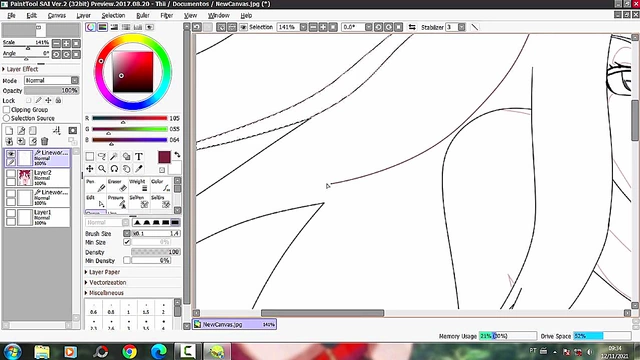Switch to the NewCanvas.jpg tab
Viewport: 640px width, 360px height.
(235, 324)
